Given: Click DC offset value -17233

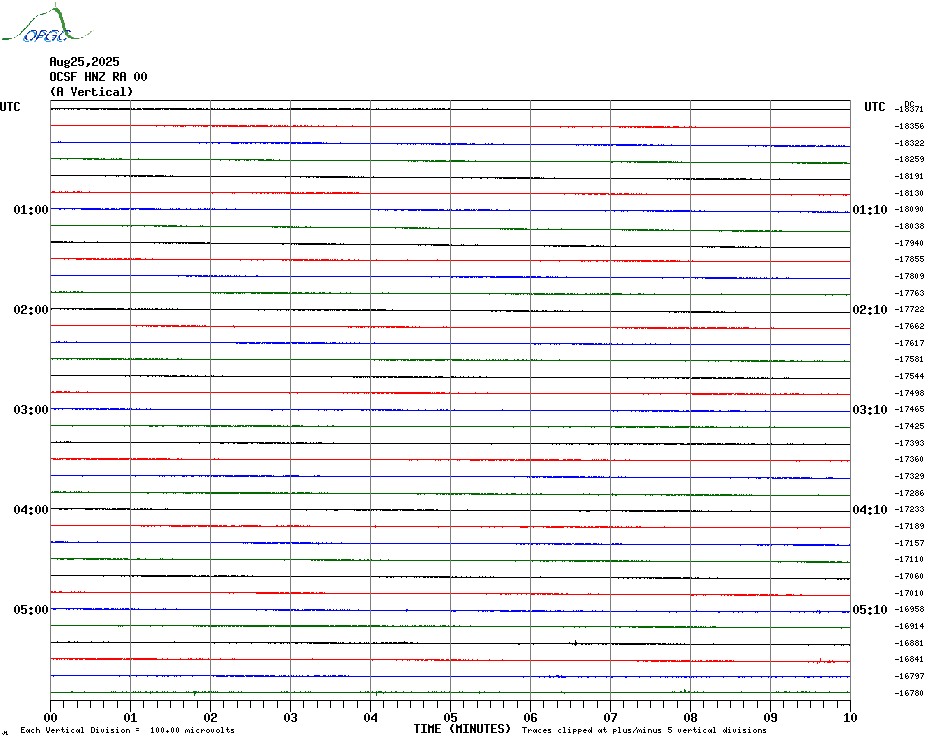Looking at the screenshot, I should point(909,509).
